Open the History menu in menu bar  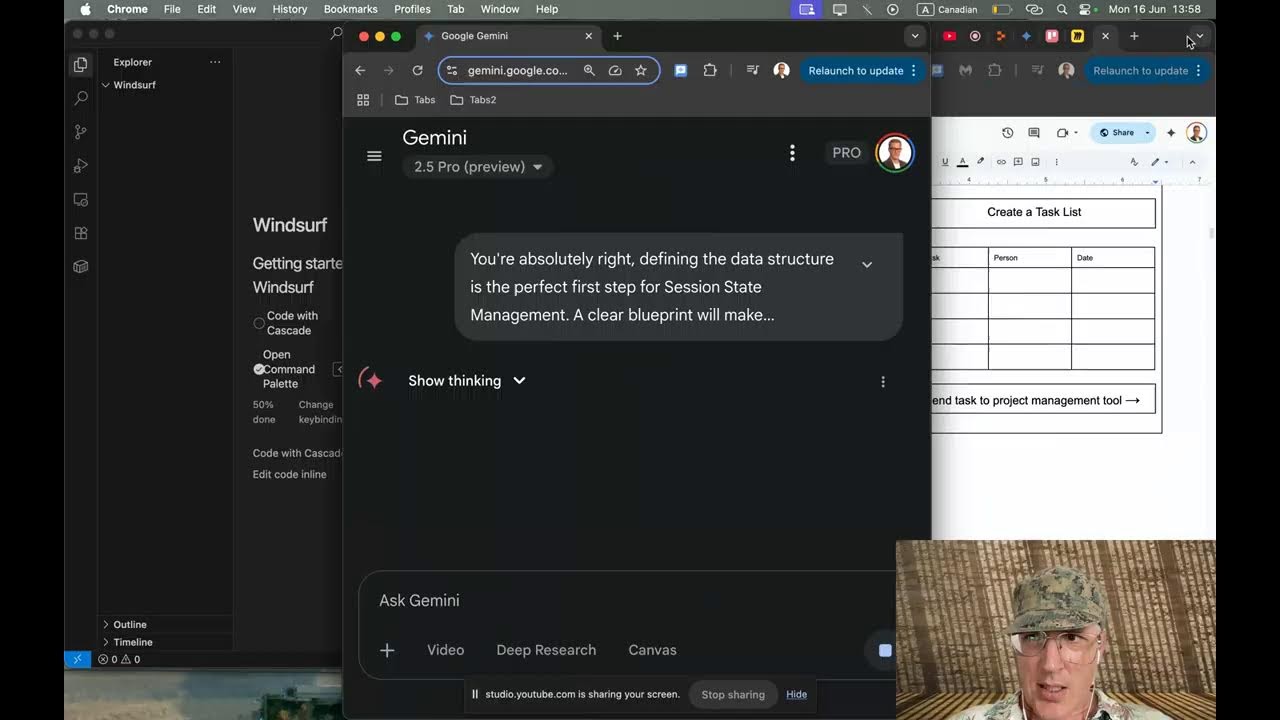pyautogui.click(x=289, y=9)
